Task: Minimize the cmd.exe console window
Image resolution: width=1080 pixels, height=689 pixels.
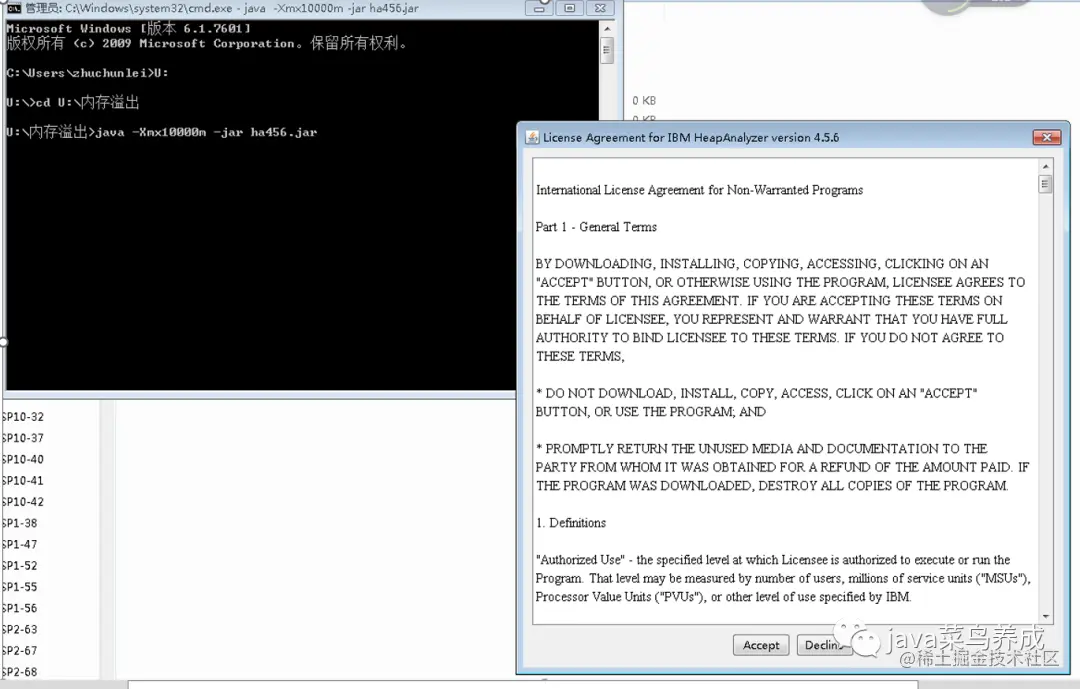Action: (x=539, y=8)
